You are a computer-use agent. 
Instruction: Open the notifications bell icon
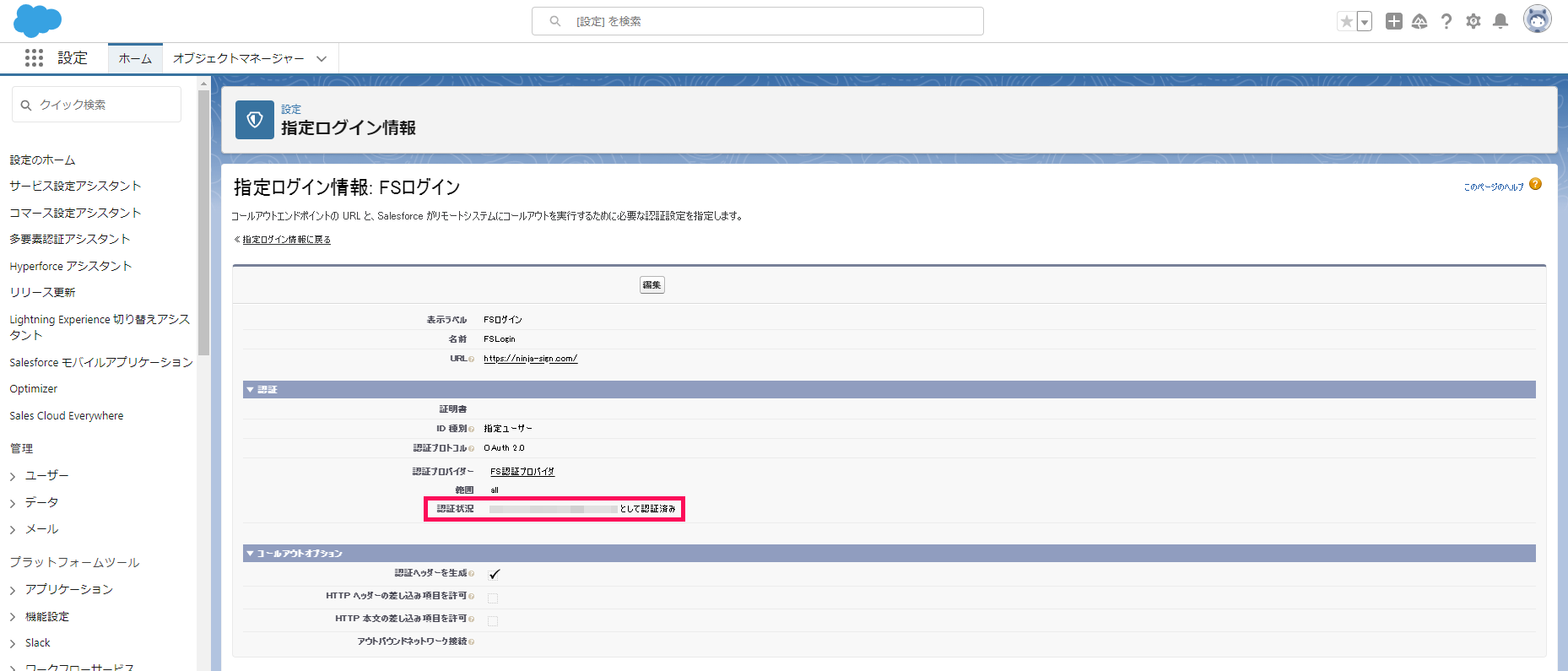pyautogui.click(x=1500, y=21)
